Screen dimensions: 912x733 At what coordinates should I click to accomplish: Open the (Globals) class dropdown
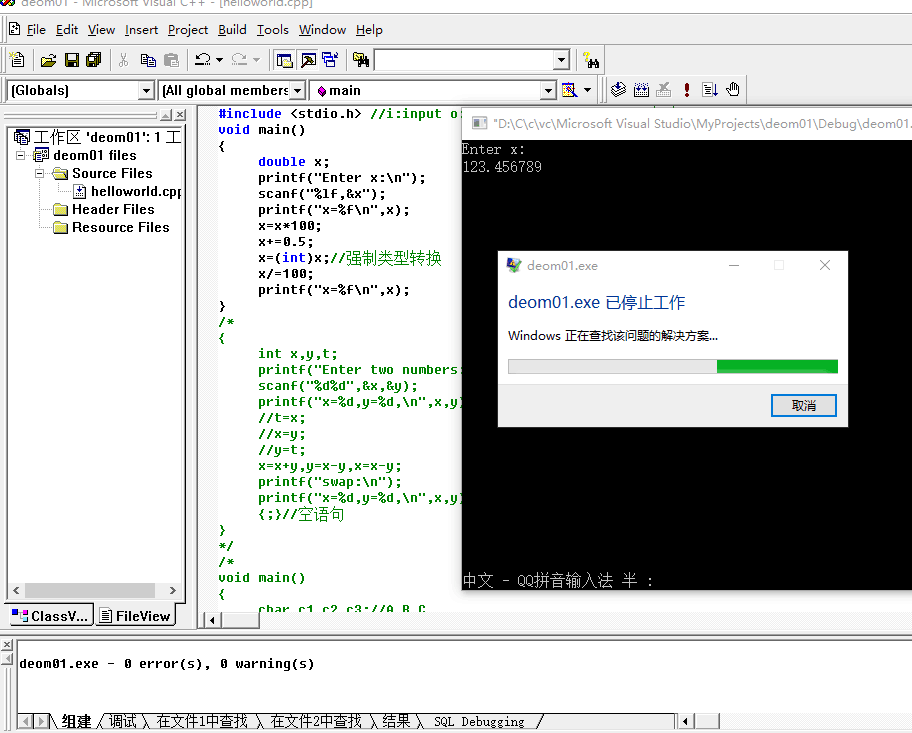pos(146,91)
